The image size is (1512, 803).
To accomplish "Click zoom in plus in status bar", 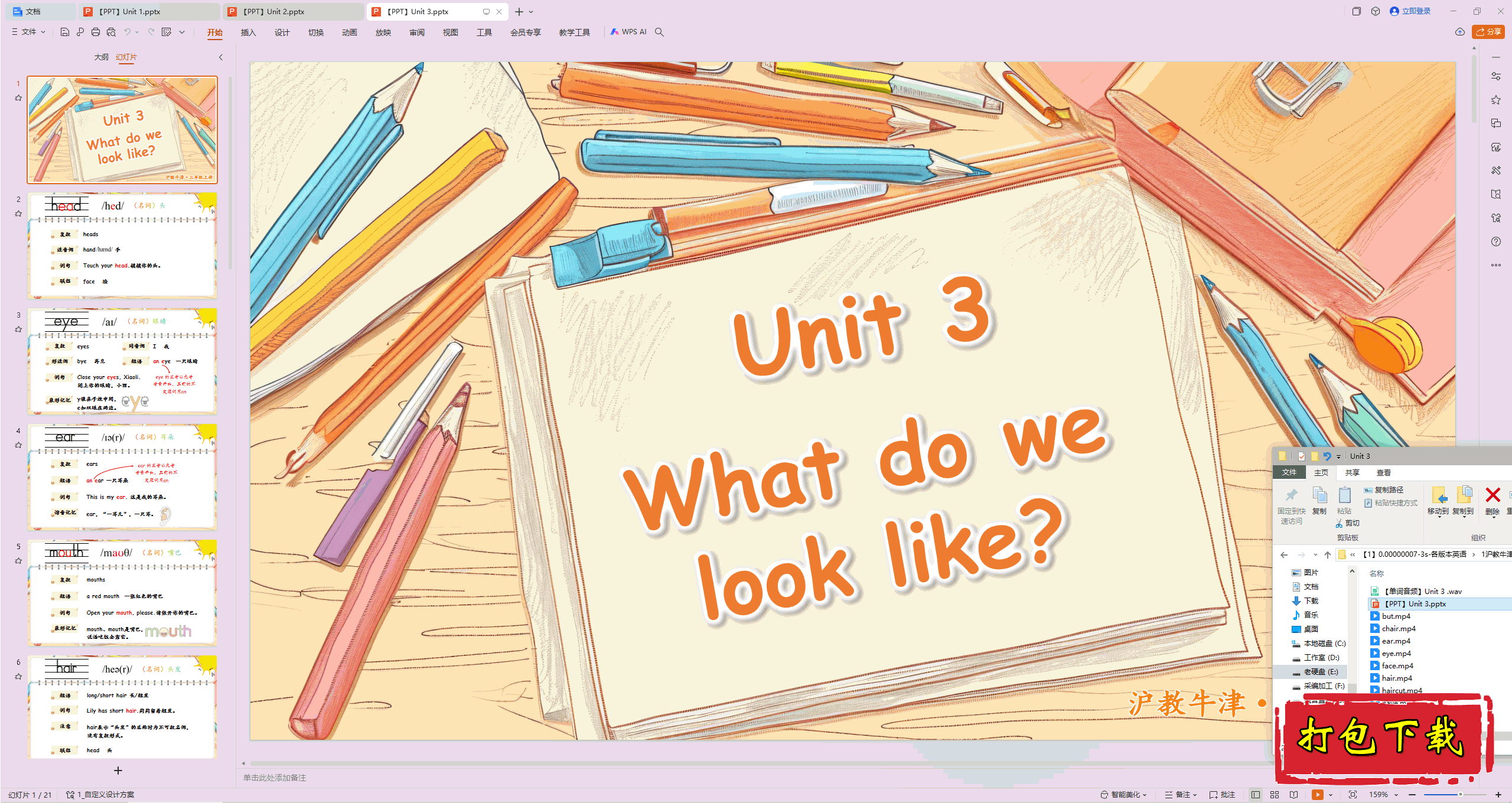I will [x=1498, y=795].
